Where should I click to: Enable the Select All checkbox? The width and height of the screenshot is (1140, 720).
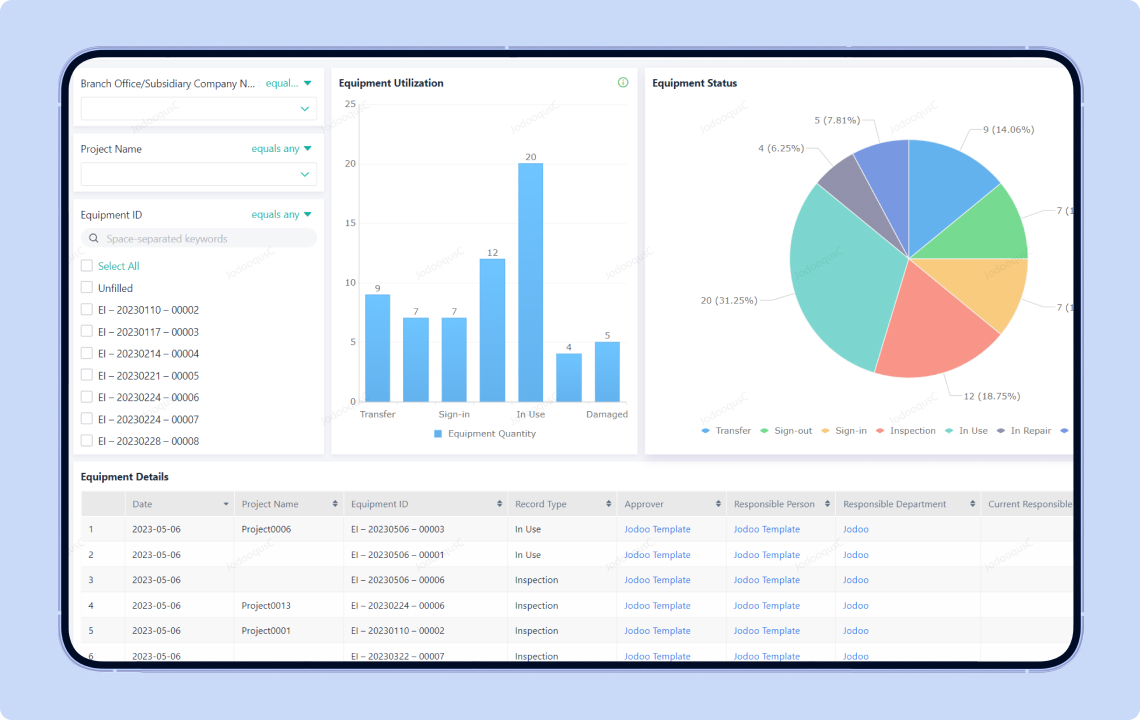tap(86, 266)
